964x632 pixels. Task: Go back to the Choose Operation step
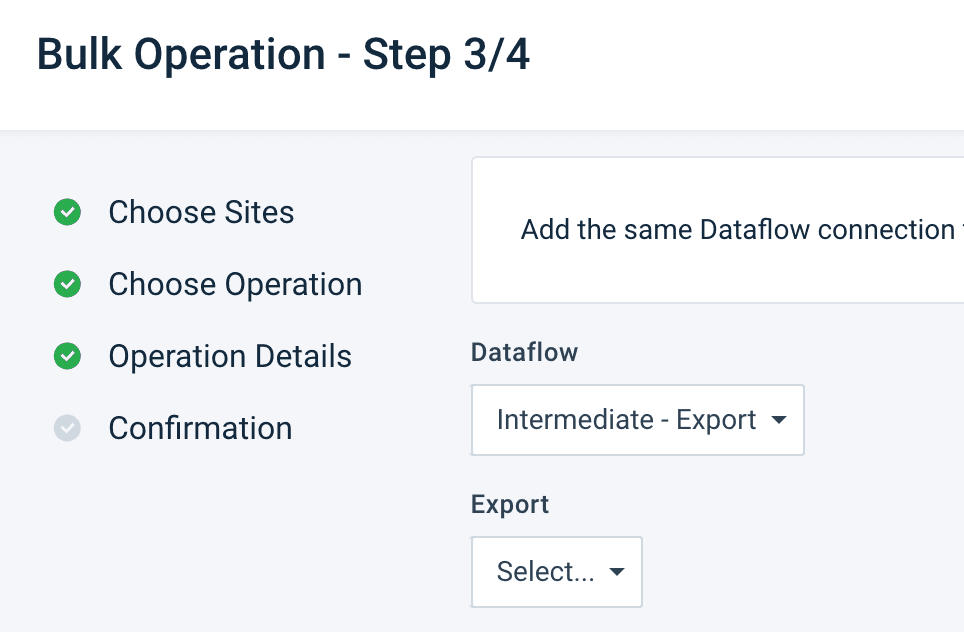point(235,285)
